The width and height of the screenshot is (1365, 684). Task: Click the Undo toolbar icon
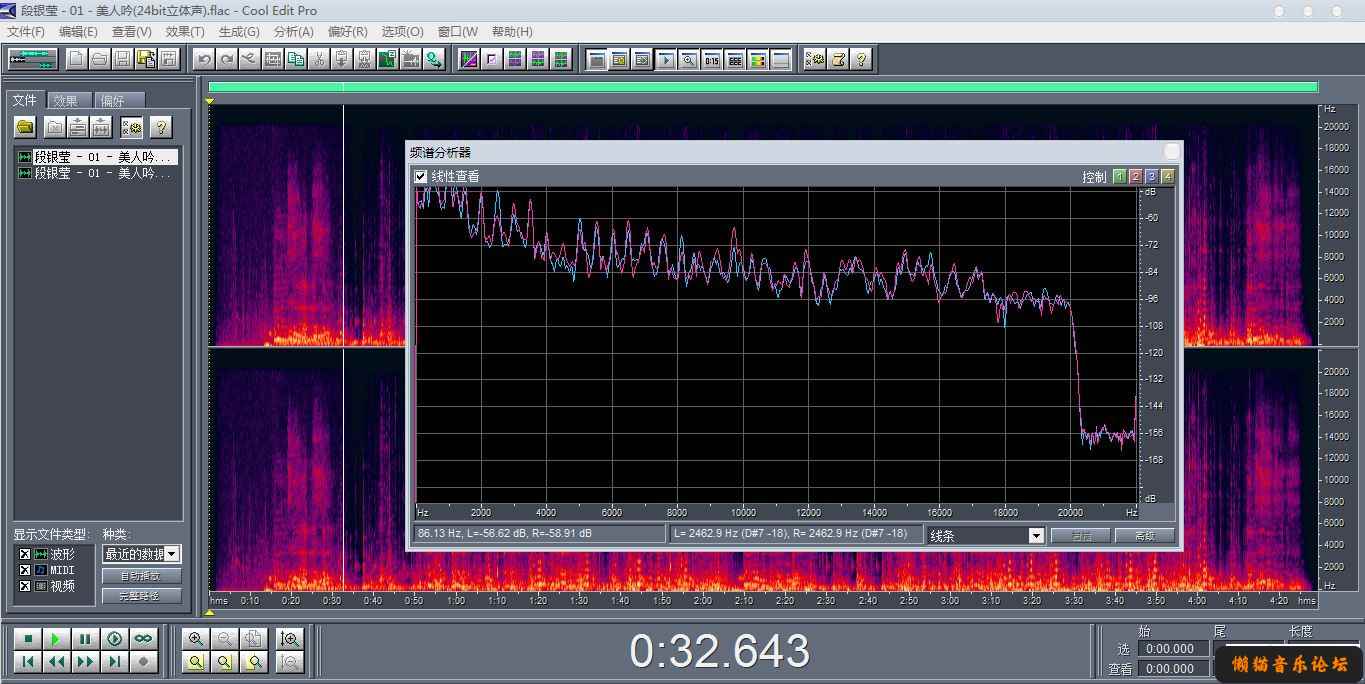coord(204,59)
